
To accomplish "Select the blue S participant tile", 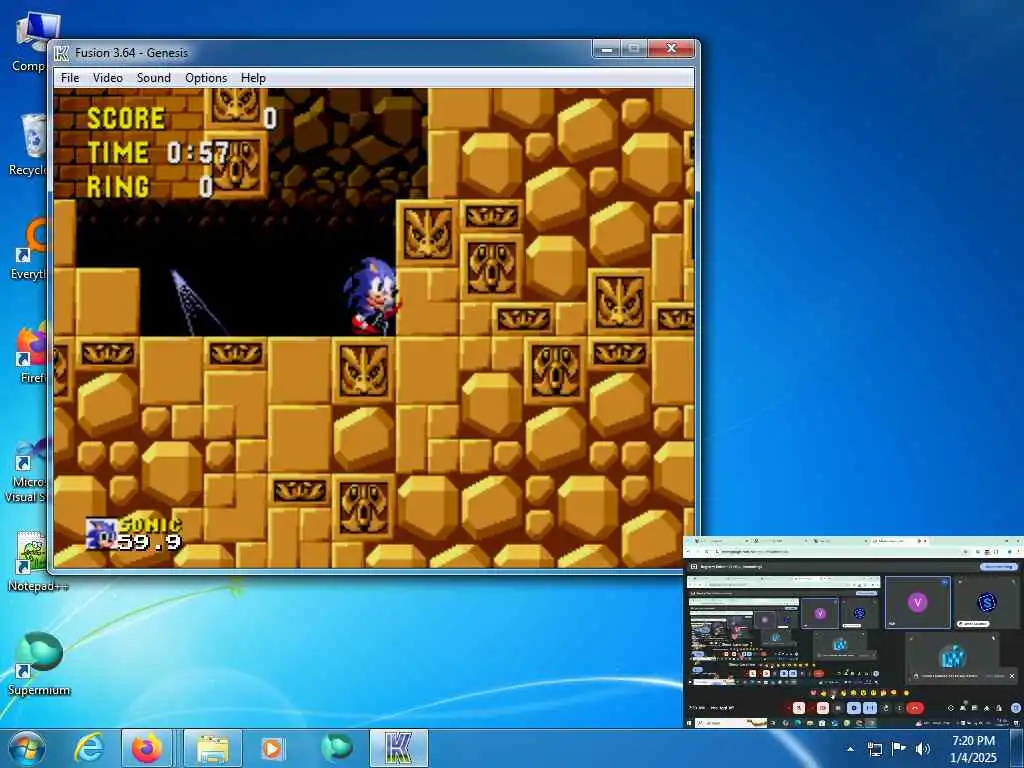I will coord(987,602).
